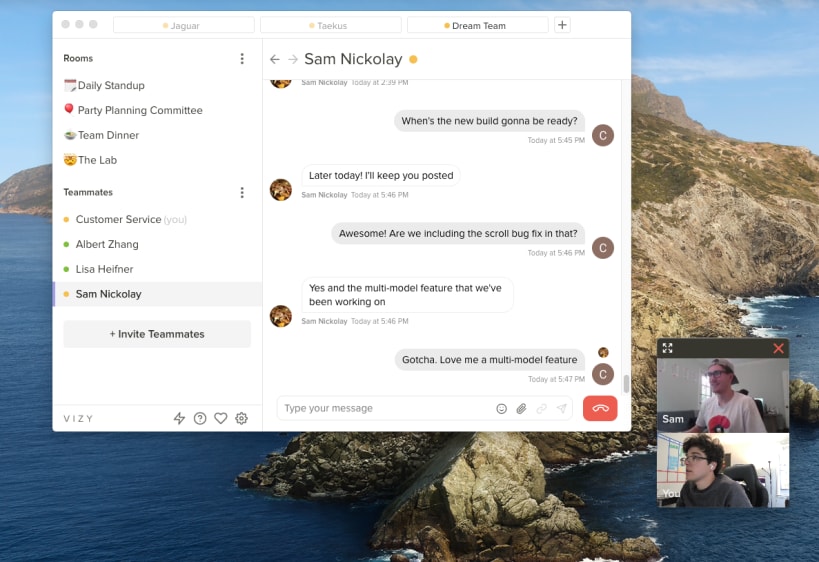The width and height of the screenshot is (819, 562).
Task: Click the Invite Teammates button
Action: point(157,334)
